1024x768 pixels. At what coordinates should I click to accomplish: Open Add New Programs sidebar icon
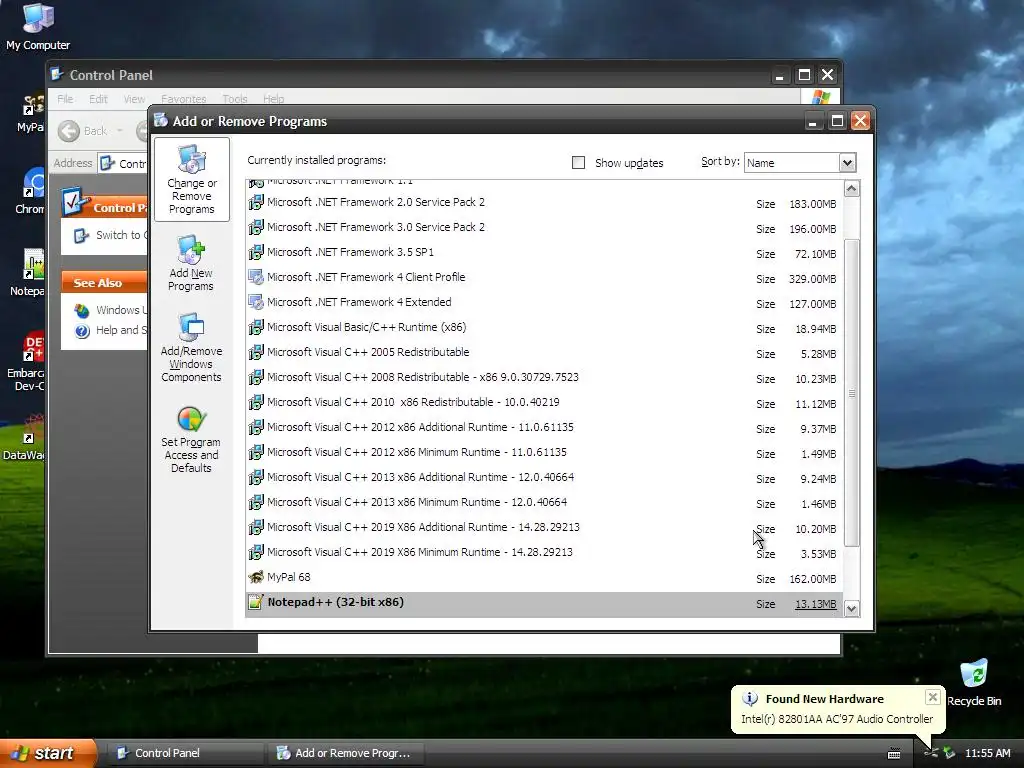[191, 263]
